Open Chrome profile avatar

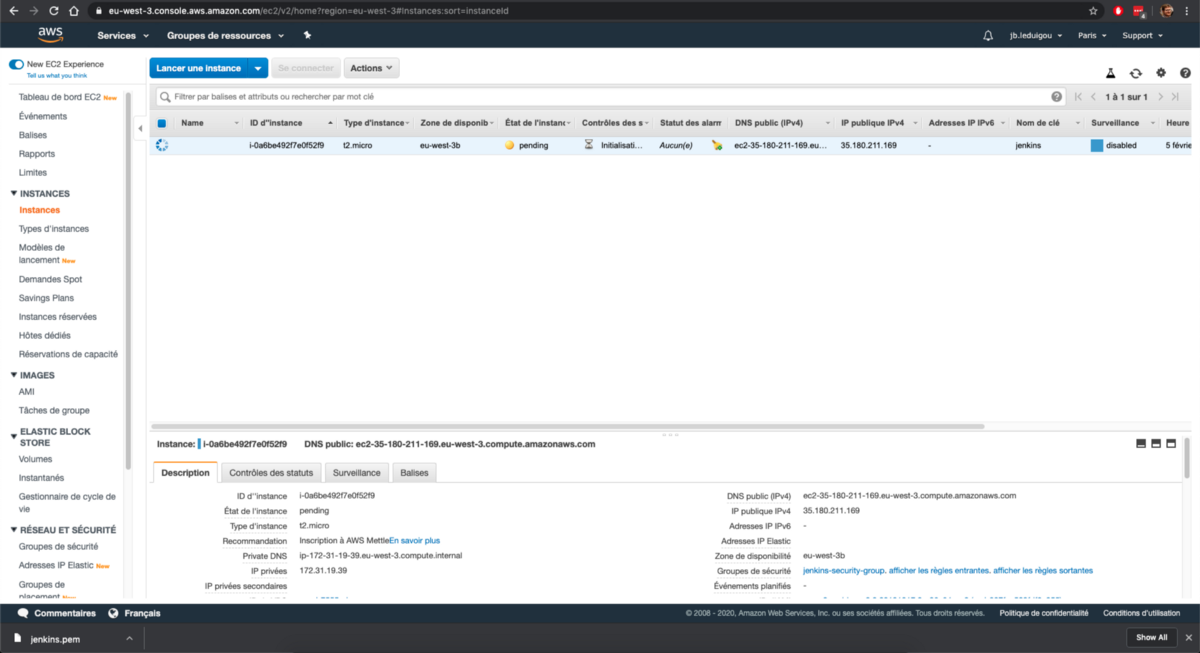pos(1166,10)
